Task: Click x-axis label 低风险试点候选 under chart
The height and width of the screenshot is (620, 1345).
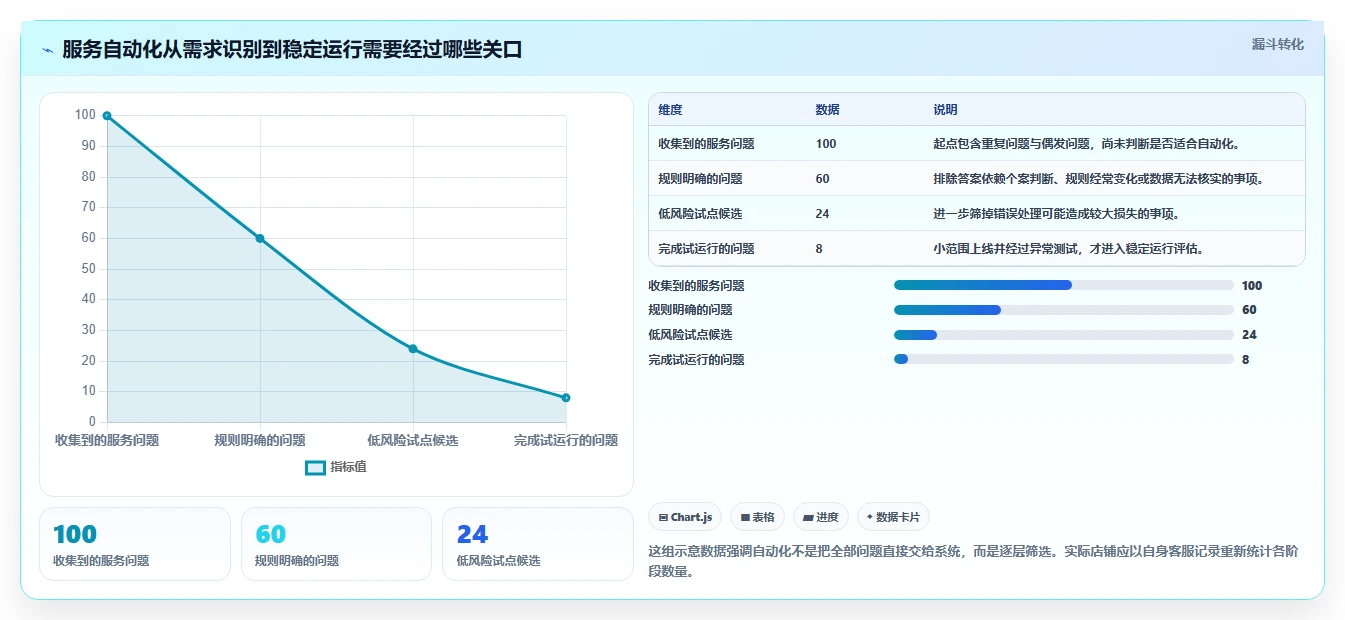Action: point(413,440)
